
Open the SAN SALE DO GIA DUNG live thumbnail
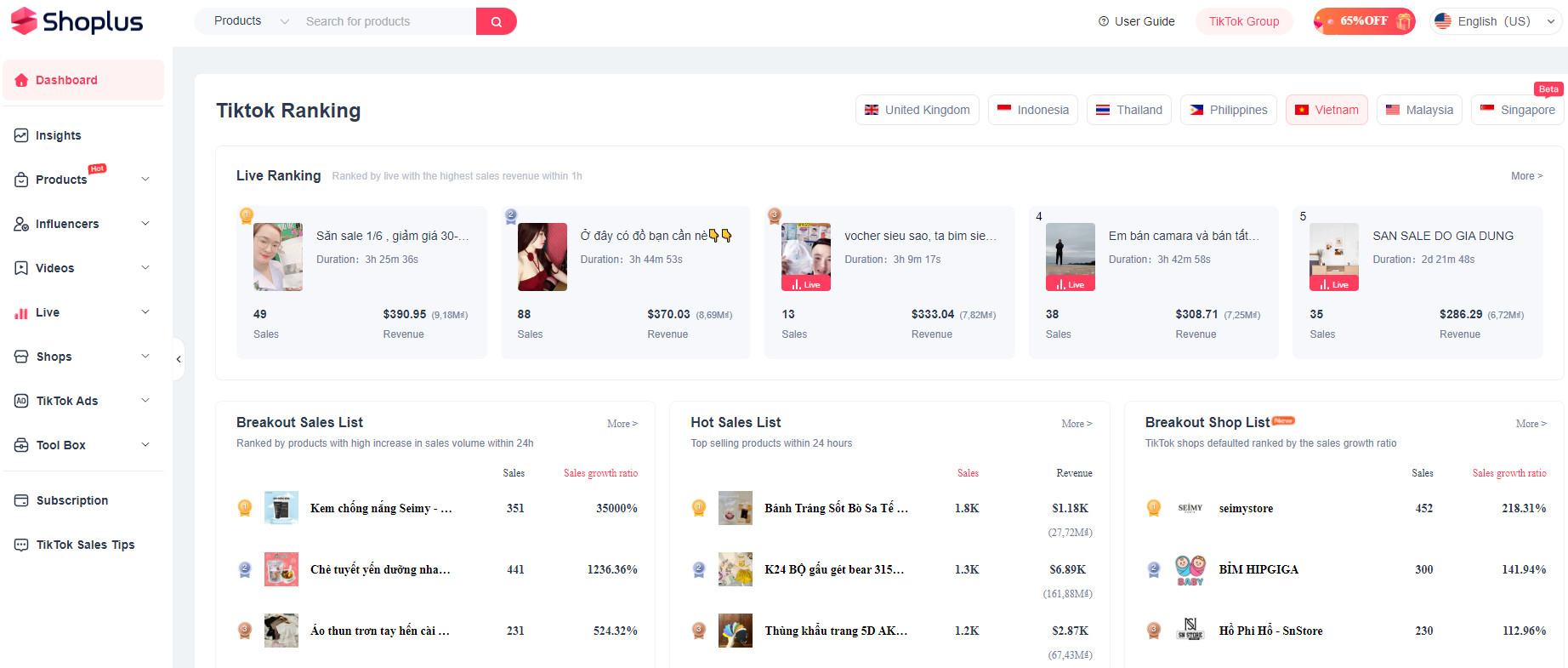1334,257
